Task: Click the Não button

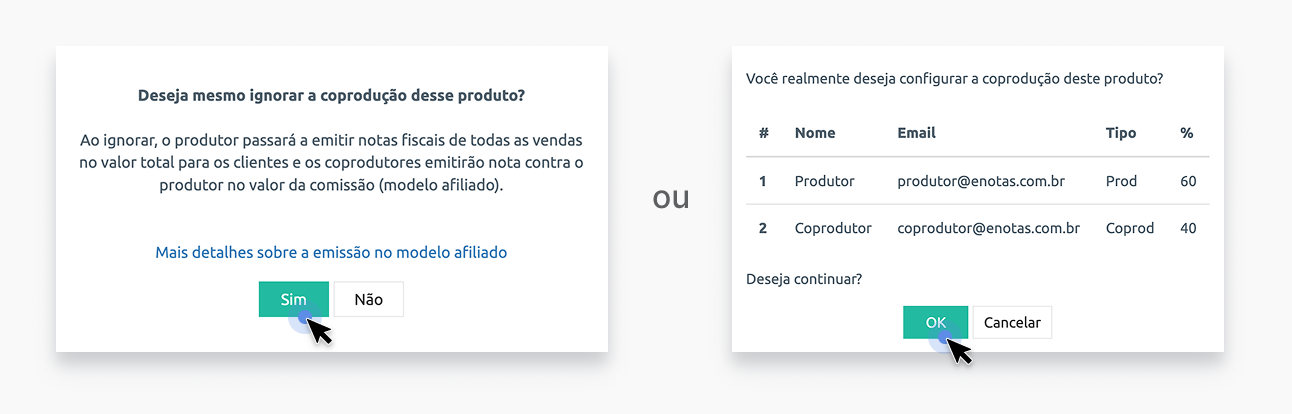Action: pyautogui.click(x=368, y=299)
